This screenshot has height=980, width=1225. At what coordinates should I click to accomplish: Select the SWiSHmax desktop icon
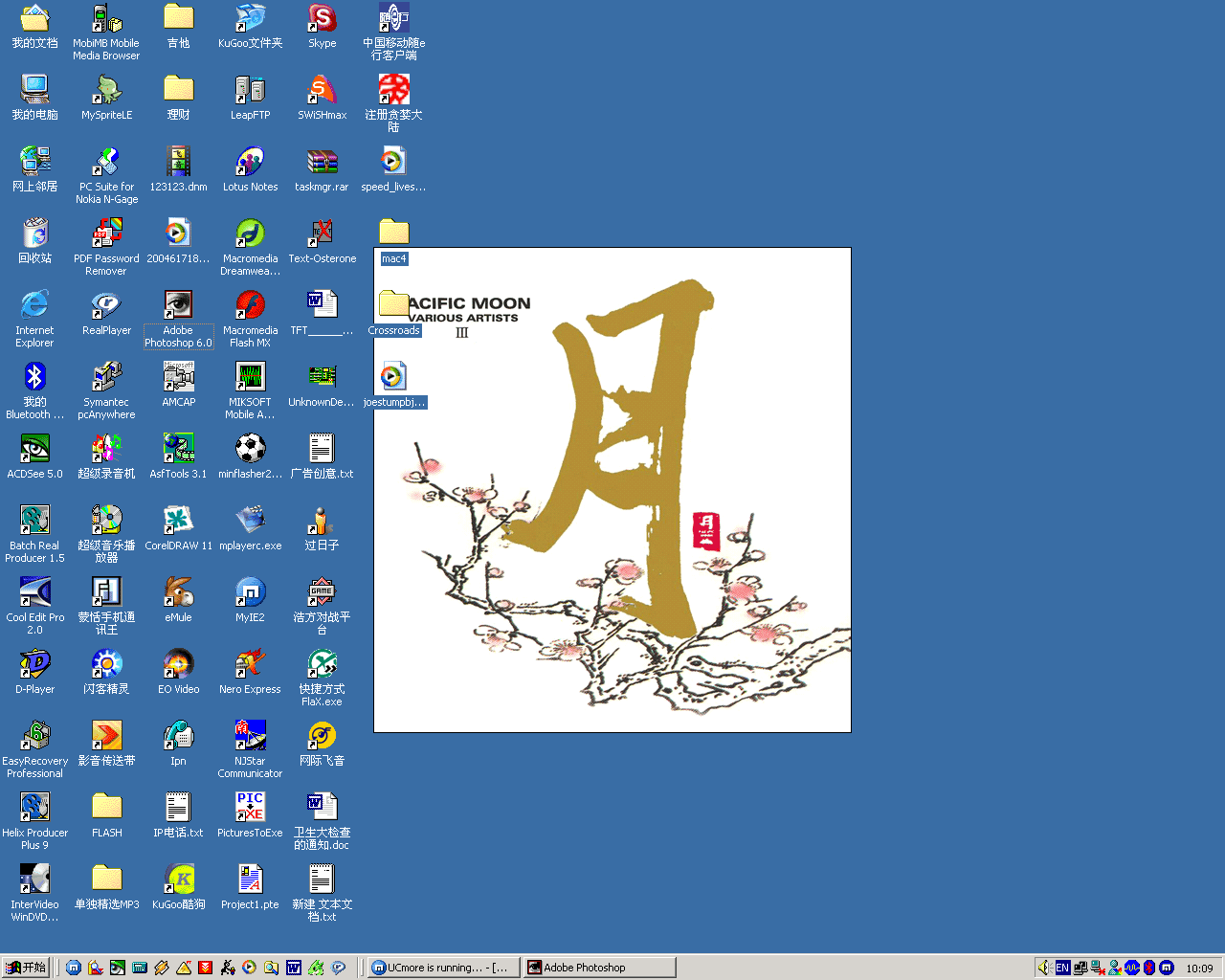[322, 98]
